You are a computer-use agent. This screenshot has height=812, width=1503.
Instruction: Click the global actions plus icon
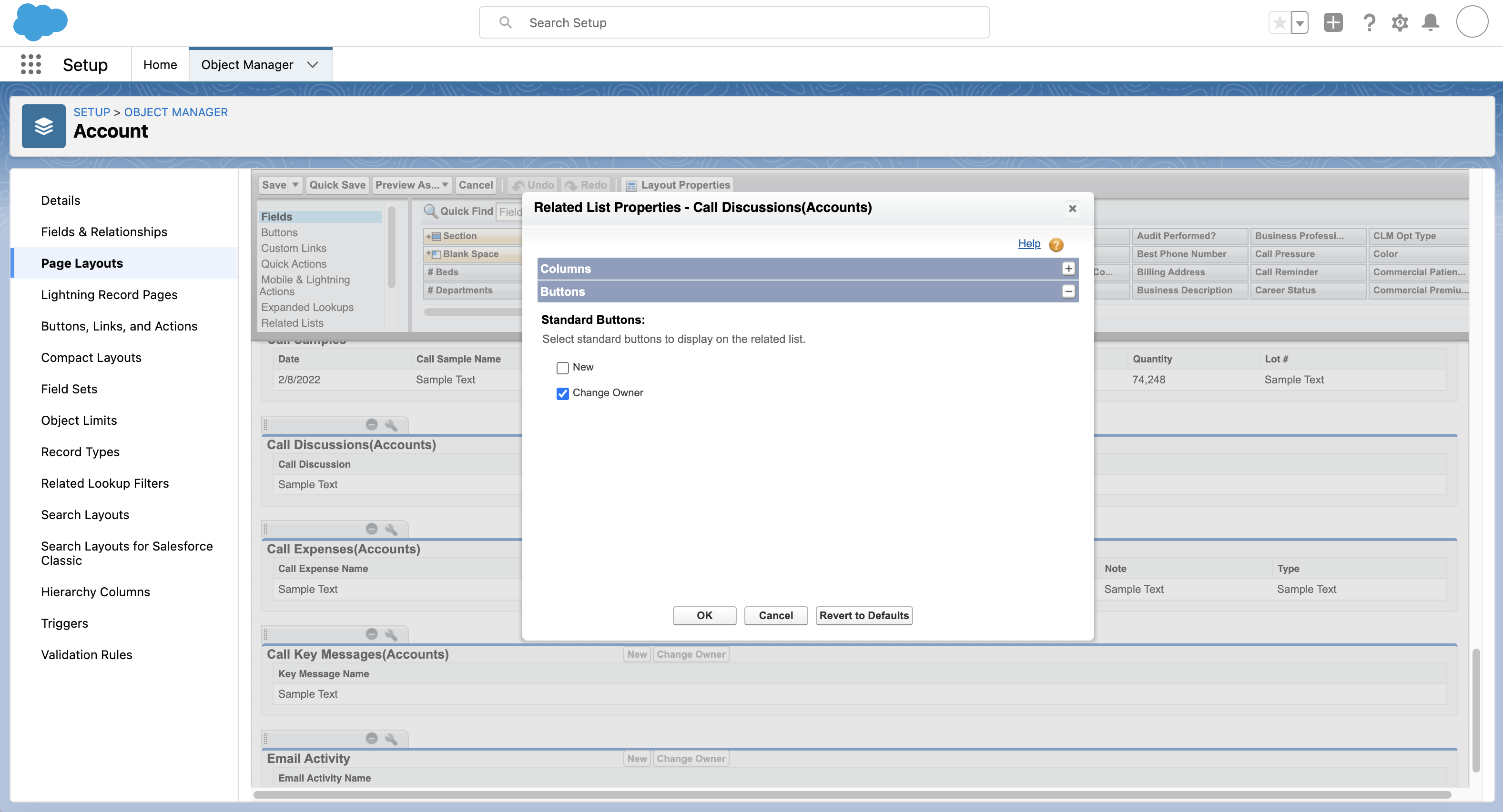pos(1332,23)
